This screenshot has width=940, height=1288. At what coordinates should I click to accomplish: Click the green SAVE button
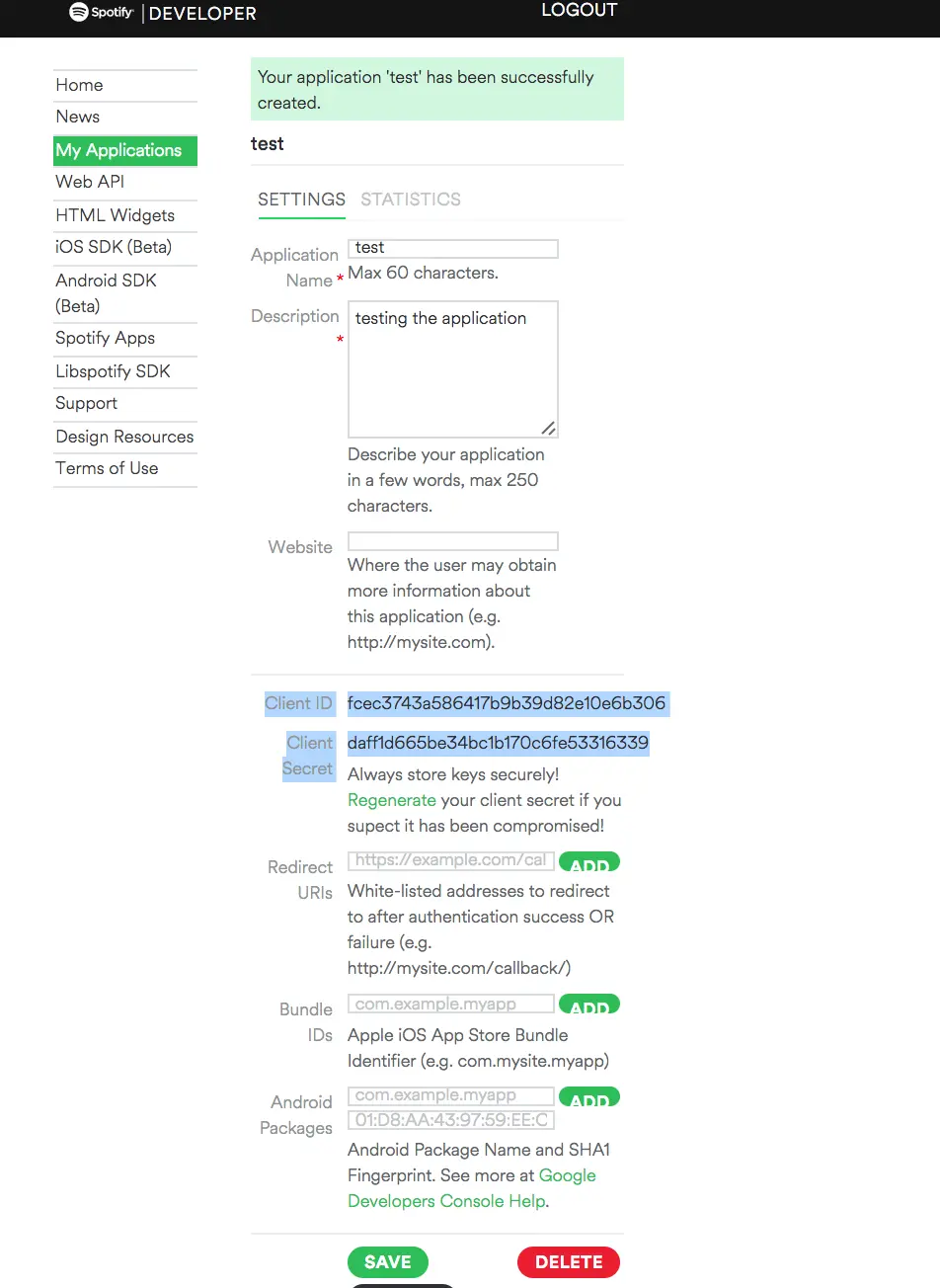point(388,1262)
